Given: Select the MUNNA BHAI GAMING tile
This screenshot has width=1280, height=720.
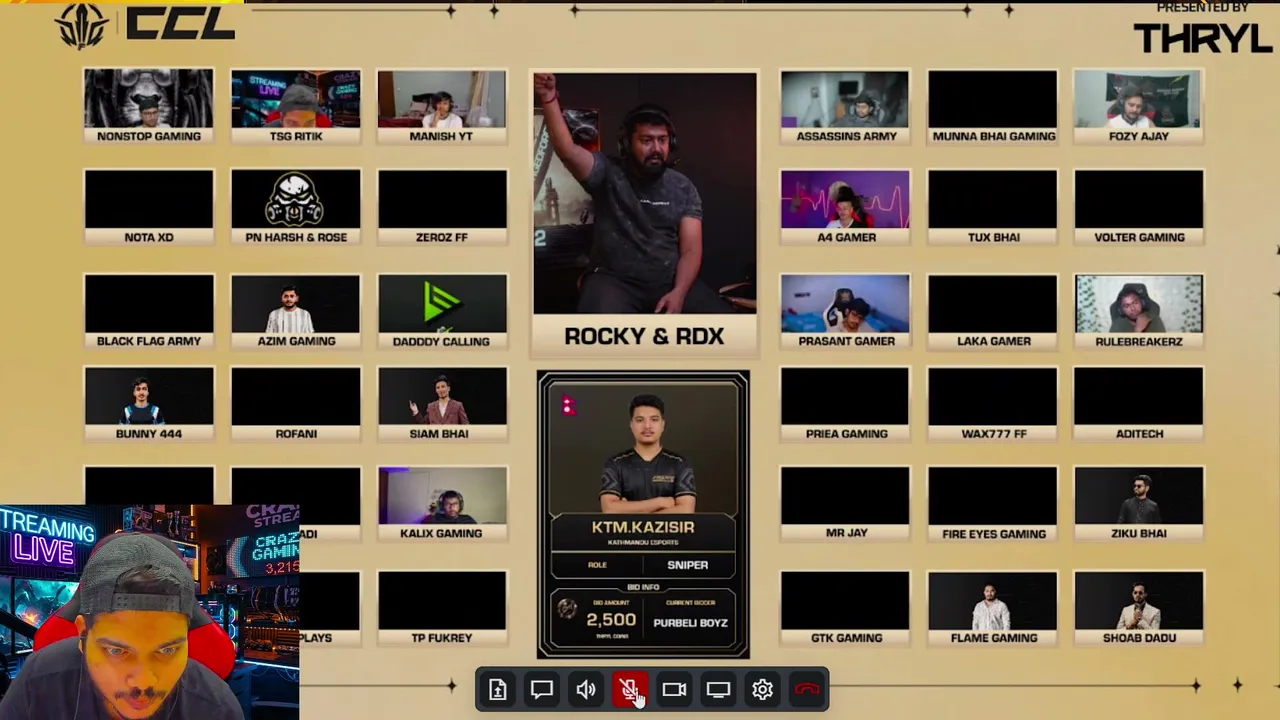Looking at the screenshot, I should click(993, 106).
